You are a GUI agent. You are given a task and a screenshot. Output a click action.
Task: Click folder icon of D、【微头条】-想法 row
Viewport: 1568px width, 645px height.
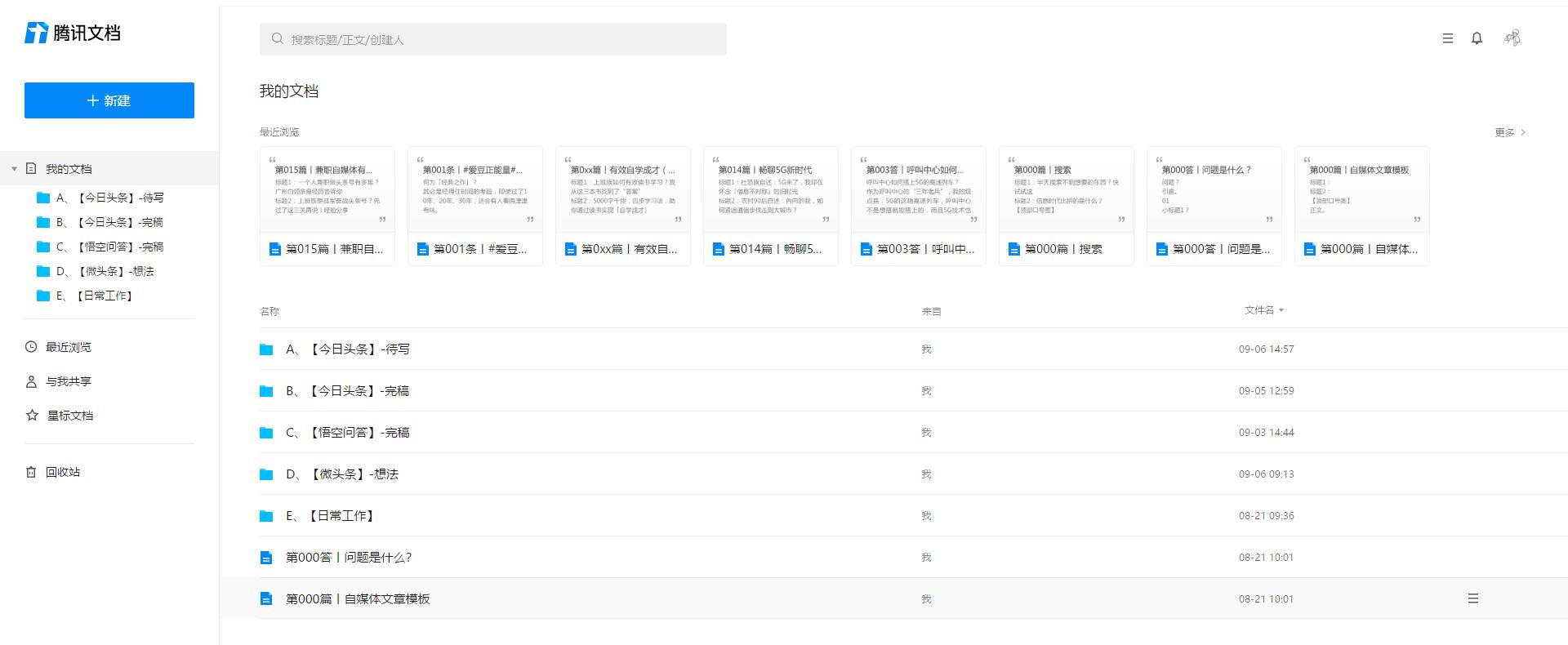click(266, 474)
